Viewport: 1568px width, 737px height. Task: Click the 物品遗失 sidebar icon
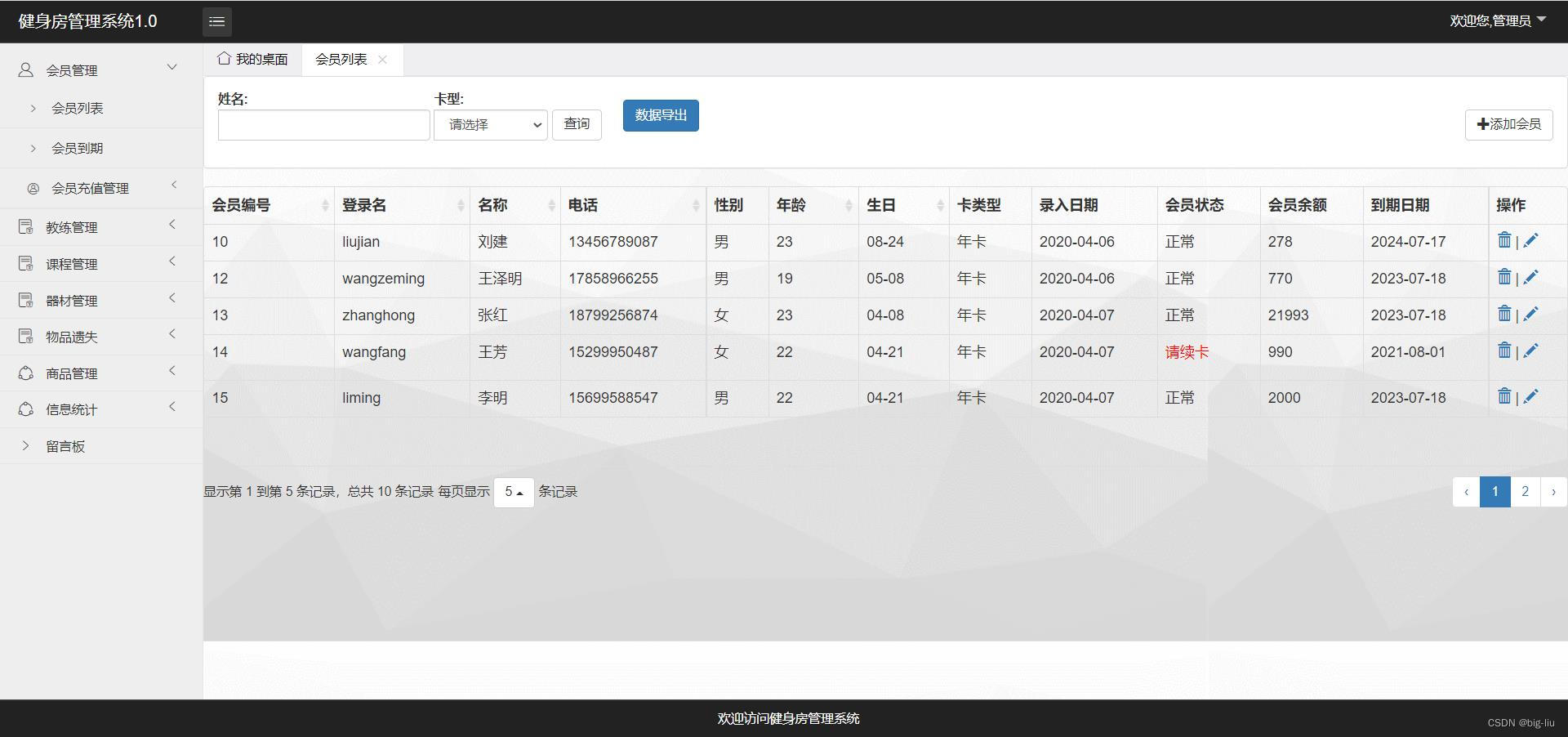(26, 336)
